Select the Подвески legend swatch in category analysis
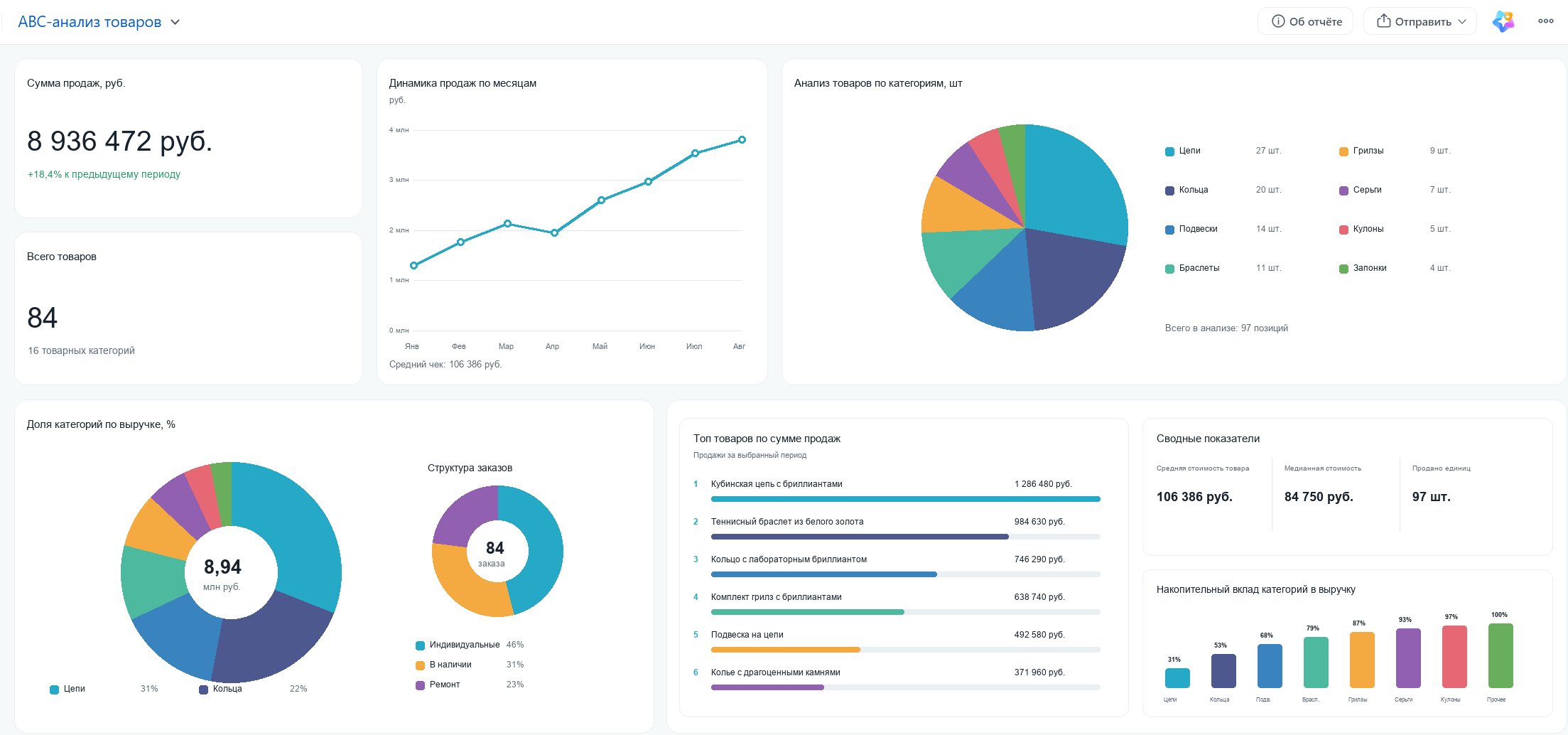The height and width of the screenshot is (735, 1568). (x=1169, y=230)
